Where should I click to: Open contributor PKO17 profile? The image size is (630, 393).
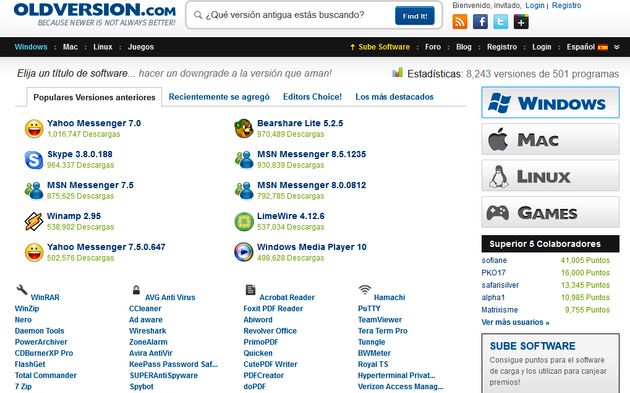click(x=493, y=273)
